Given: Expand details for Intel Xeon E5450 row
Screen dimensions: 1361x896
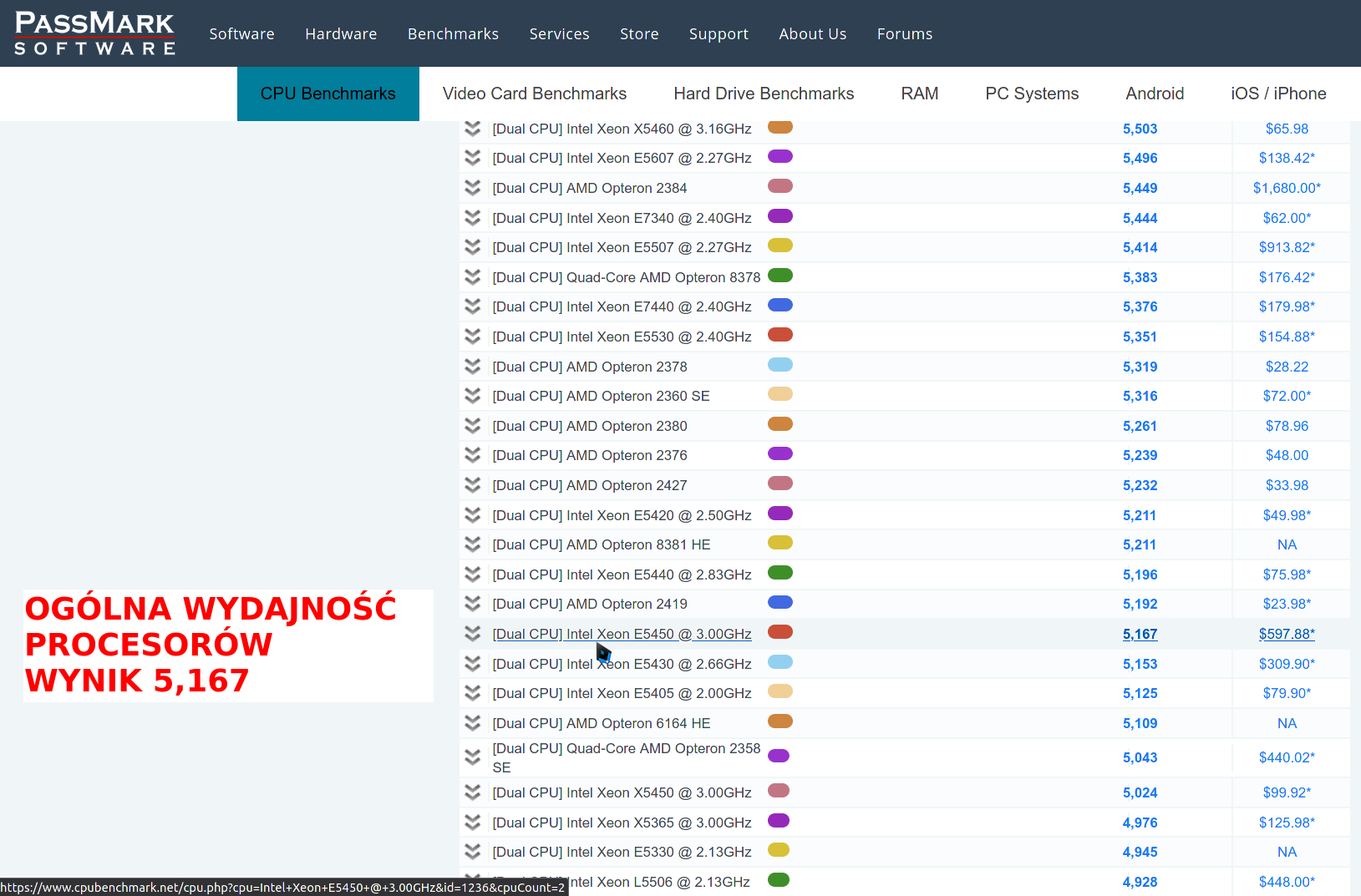Looking at the screenshot, I should pos(473,634).
